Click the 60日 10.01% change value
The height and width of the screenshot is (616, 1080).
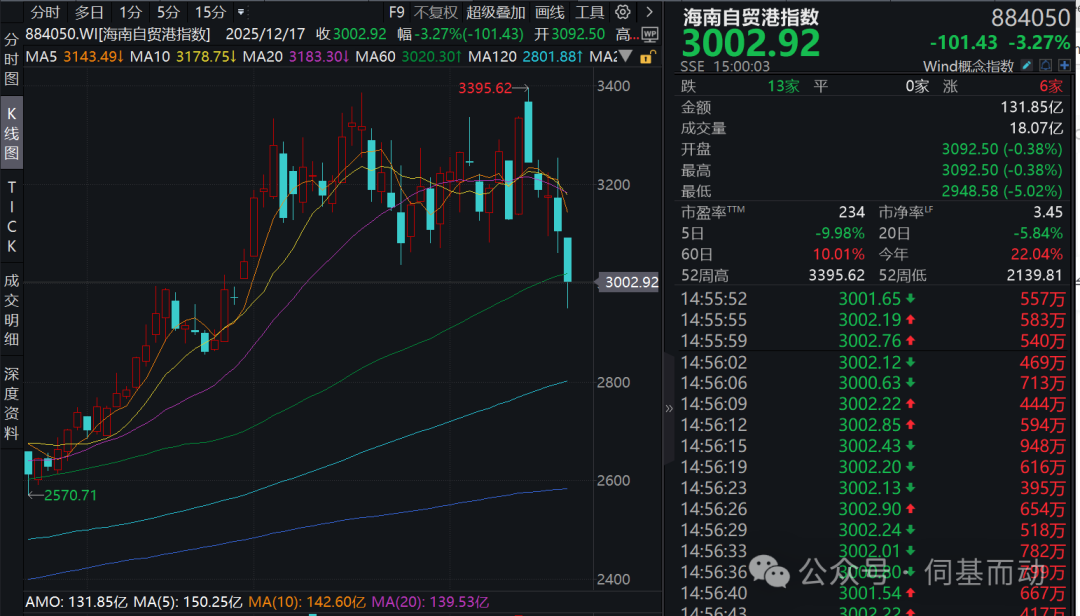[x=838, y=254]
